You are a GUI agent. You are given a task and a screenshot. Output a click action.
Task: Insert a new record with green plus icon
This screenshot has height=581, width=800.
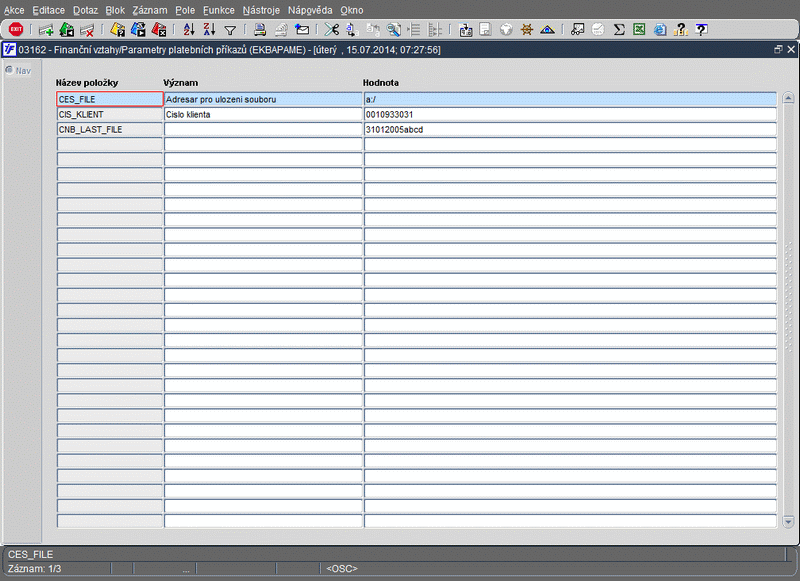pos(46,30)
